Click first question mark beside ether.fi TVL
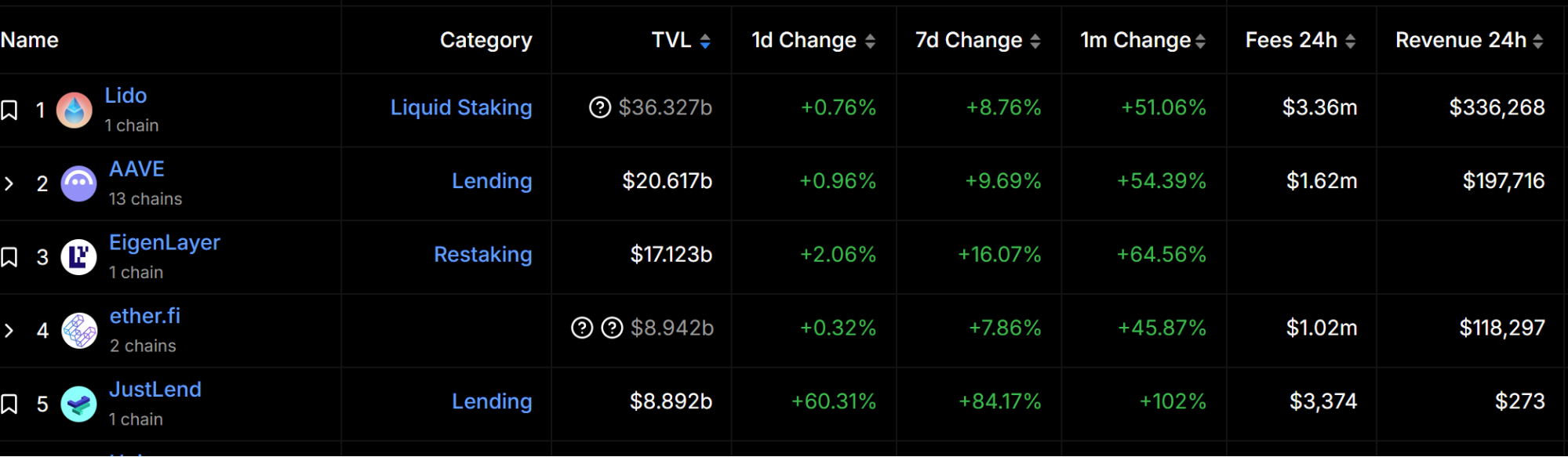This screenshot has height=457, width=1568. pos(582,328)
